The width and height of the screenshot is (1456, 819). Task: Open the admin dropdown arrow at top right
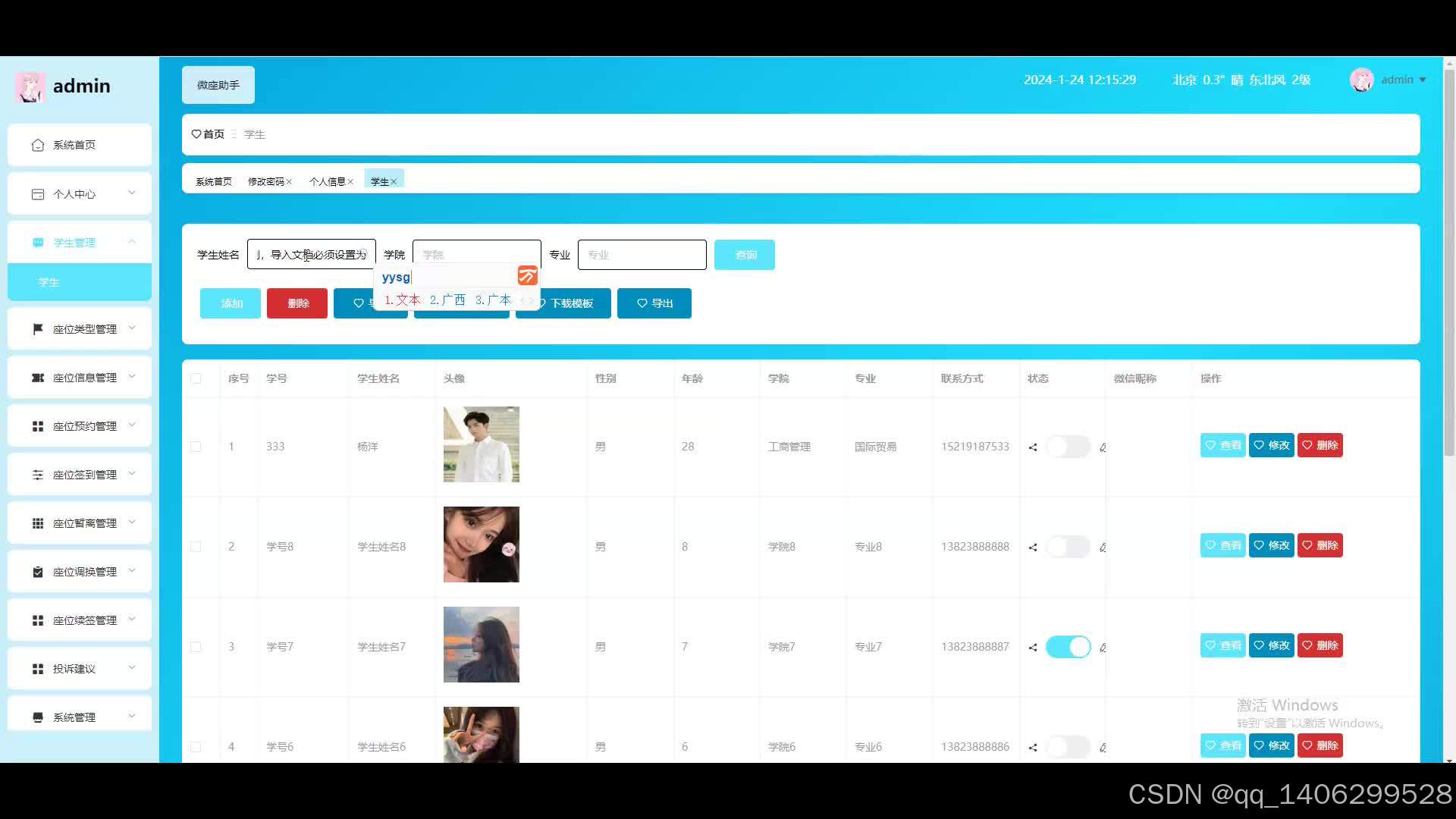coord(1423,80)
